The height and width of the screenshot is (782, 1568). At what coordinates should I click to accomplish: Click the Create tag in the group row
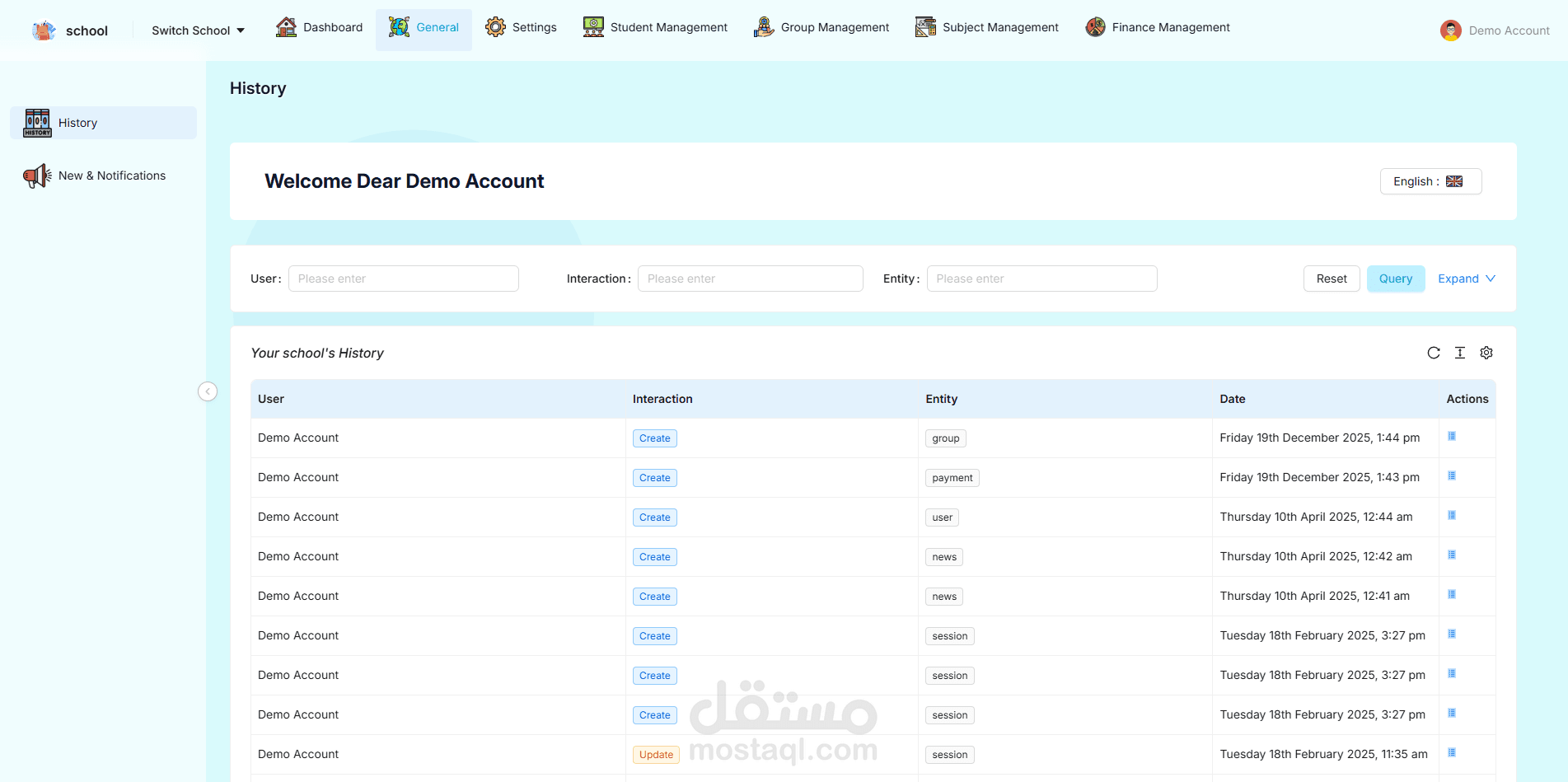(x=655, y=438)
